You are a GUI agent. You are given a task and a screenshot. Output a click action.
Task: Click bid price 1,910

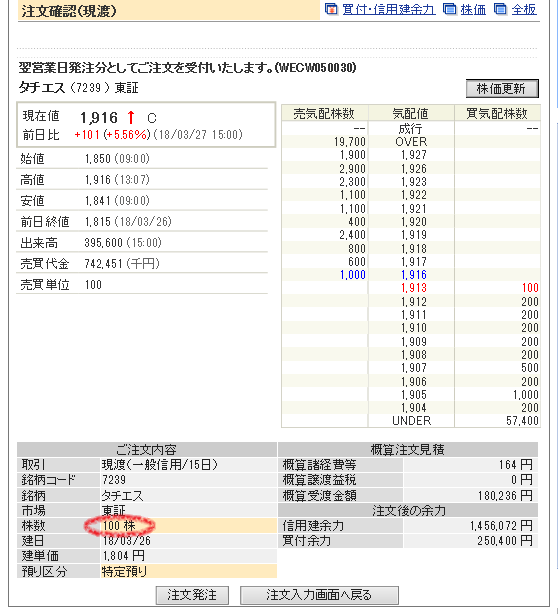(x=414, y=328)
